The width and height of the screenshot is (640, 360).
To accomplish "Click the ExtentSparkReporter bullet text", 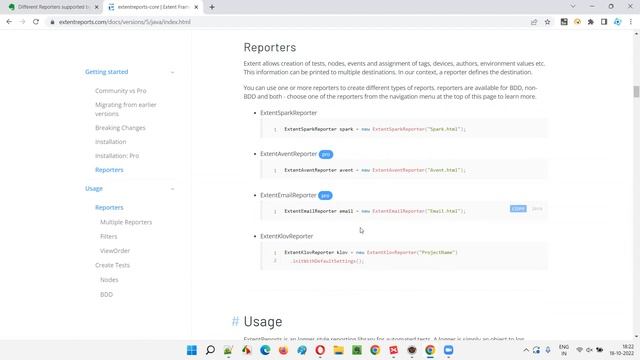I will 288,113.
